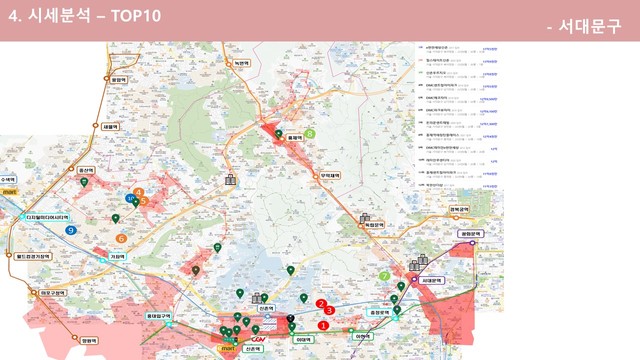Screen dimensions: 640x360
Task: Click lone building icon in the map center
Action: point(231,179)
